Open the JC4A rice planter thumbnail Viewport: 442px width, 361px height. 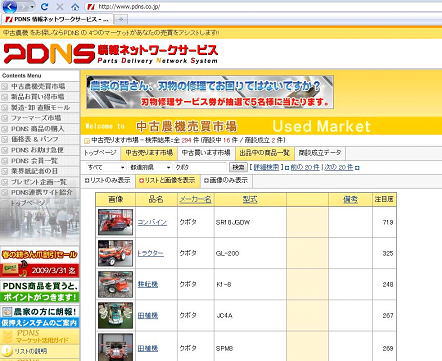tap(115, 315)
